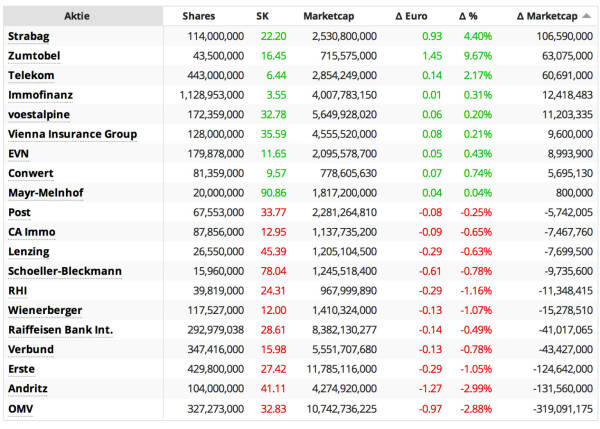Click the Erste marketcap value 11,785,116,000
Viewport: 600px width, 429px height.
[x=340, y=368]
